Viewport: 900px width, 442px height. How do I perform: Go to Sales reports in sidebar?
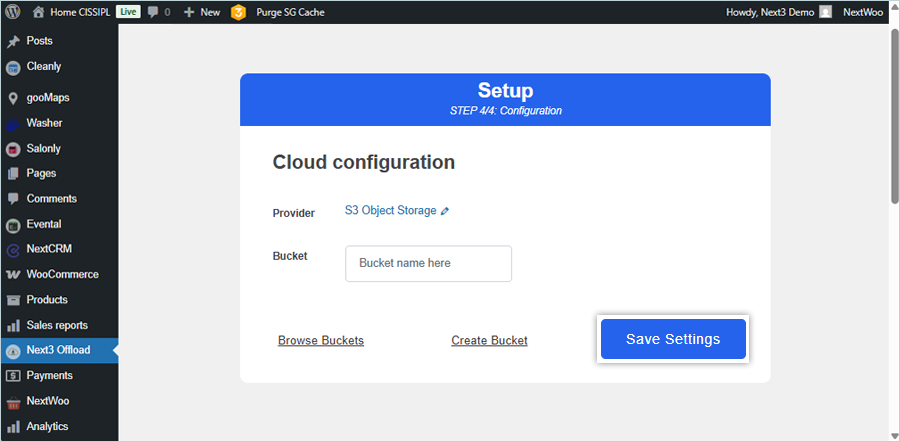click(x=57, y=325)
